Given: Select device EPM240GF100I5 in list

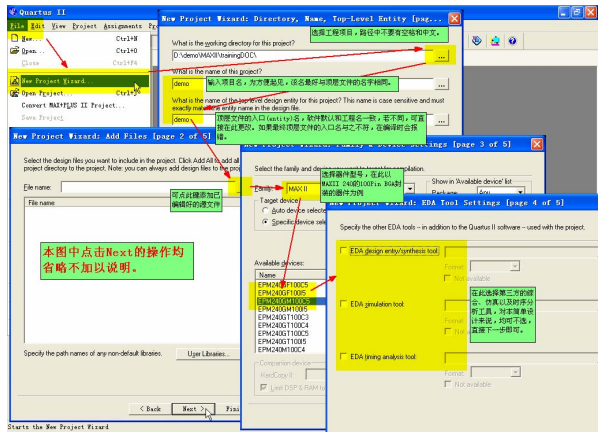Looking at the screenshot, I should (x=282, y=293).
